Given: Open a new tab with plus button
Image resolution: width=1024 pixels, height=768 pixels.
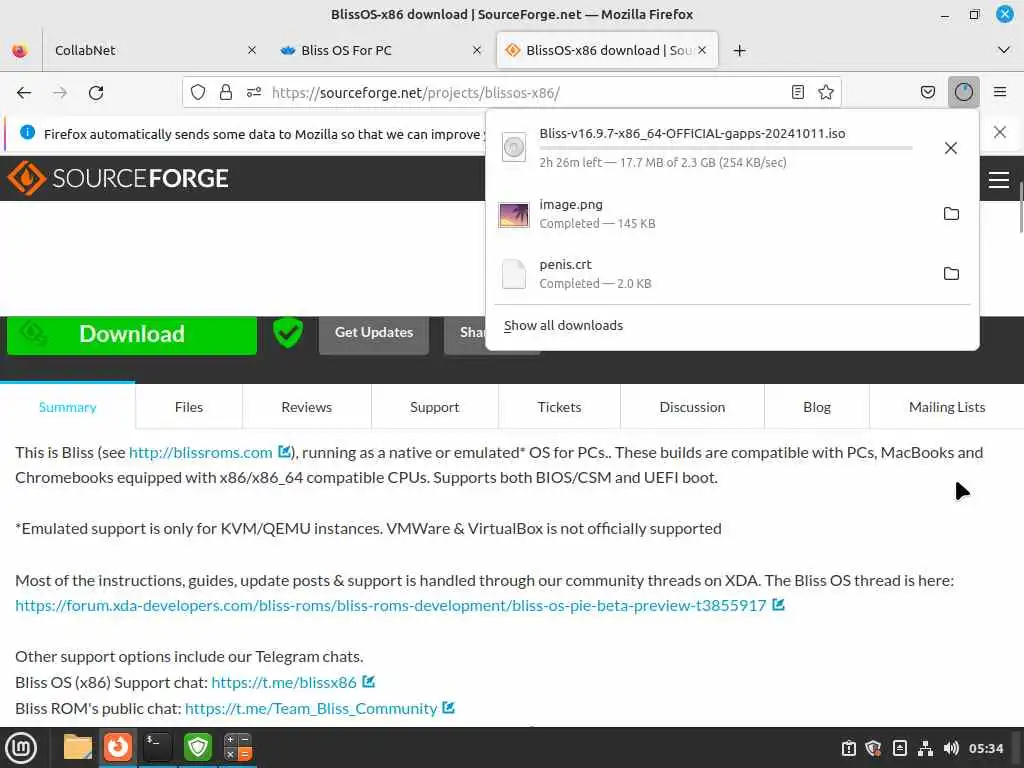Looking at the screenshot, I should (739, 50).
